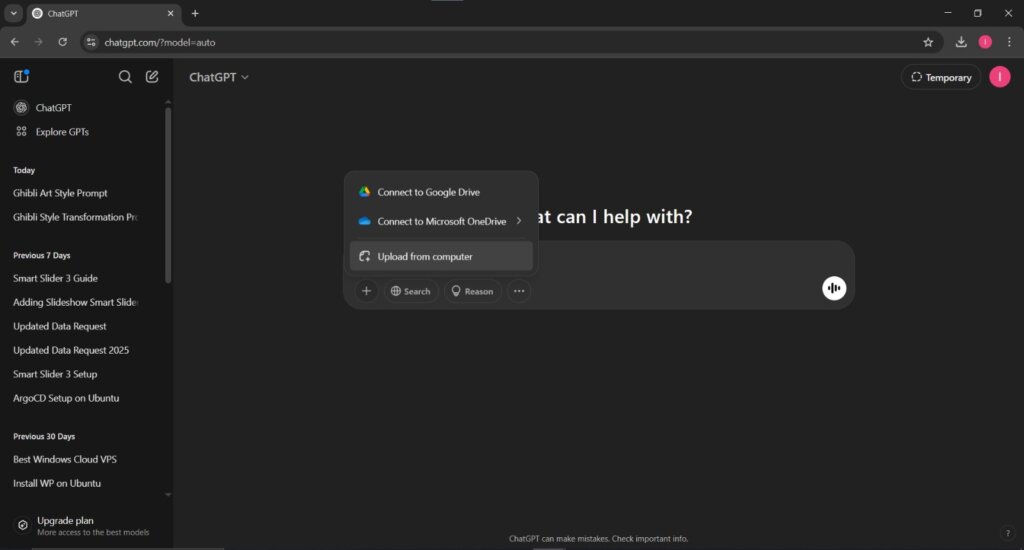
Task: Open the ChatGPT model selector dropdown
Action: pyautogui.click(x=219, y=77)
